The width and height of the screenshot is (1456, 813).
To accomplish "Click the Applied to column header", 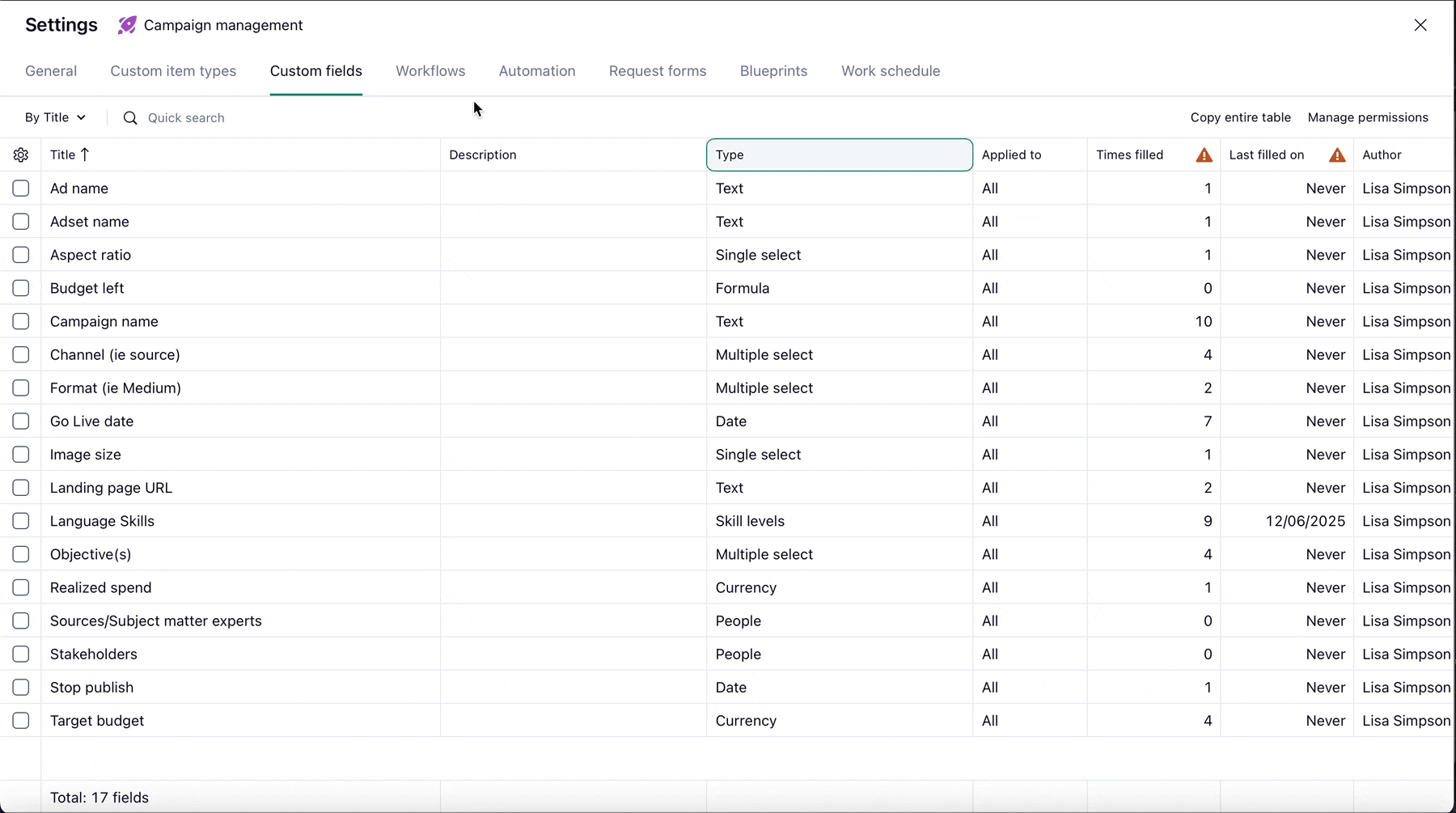I will tap(1011, 155).
